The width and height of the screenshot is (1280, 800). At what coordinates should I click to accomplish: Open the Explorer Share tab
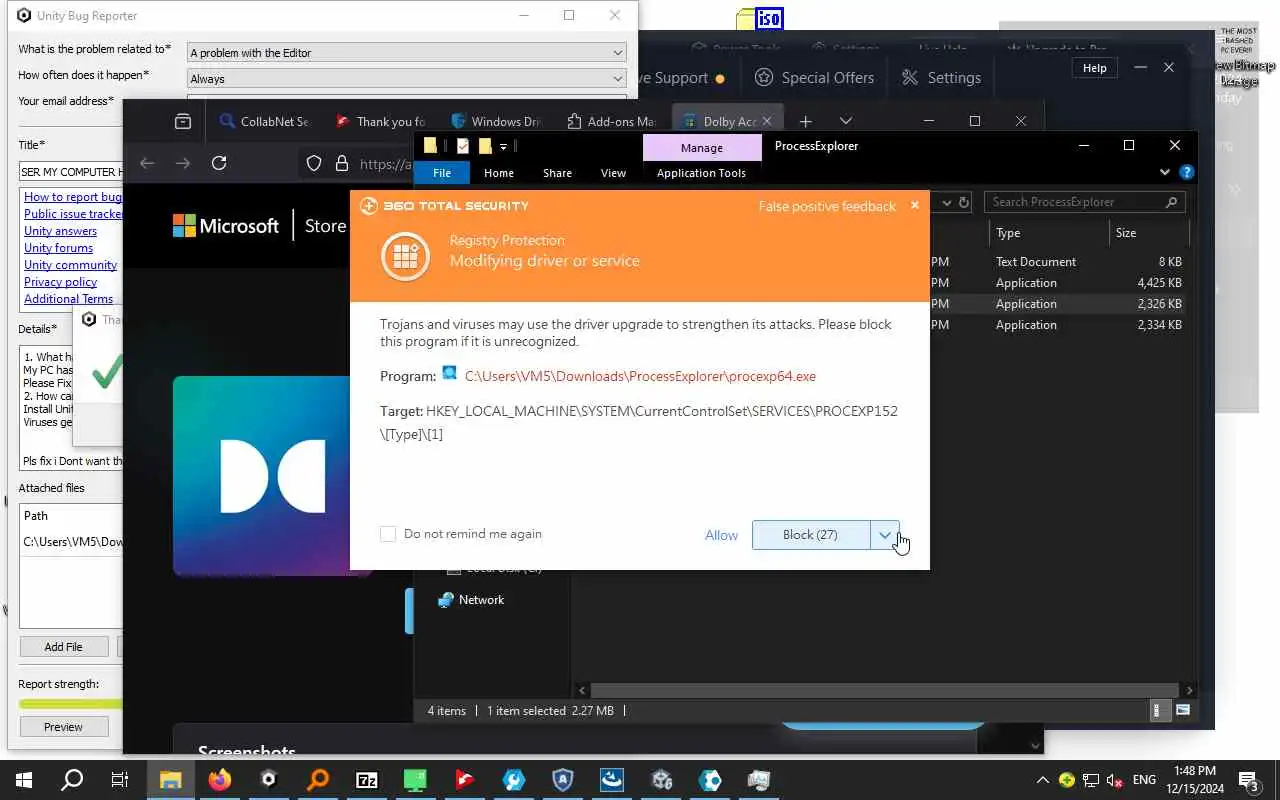coord(557,173)
